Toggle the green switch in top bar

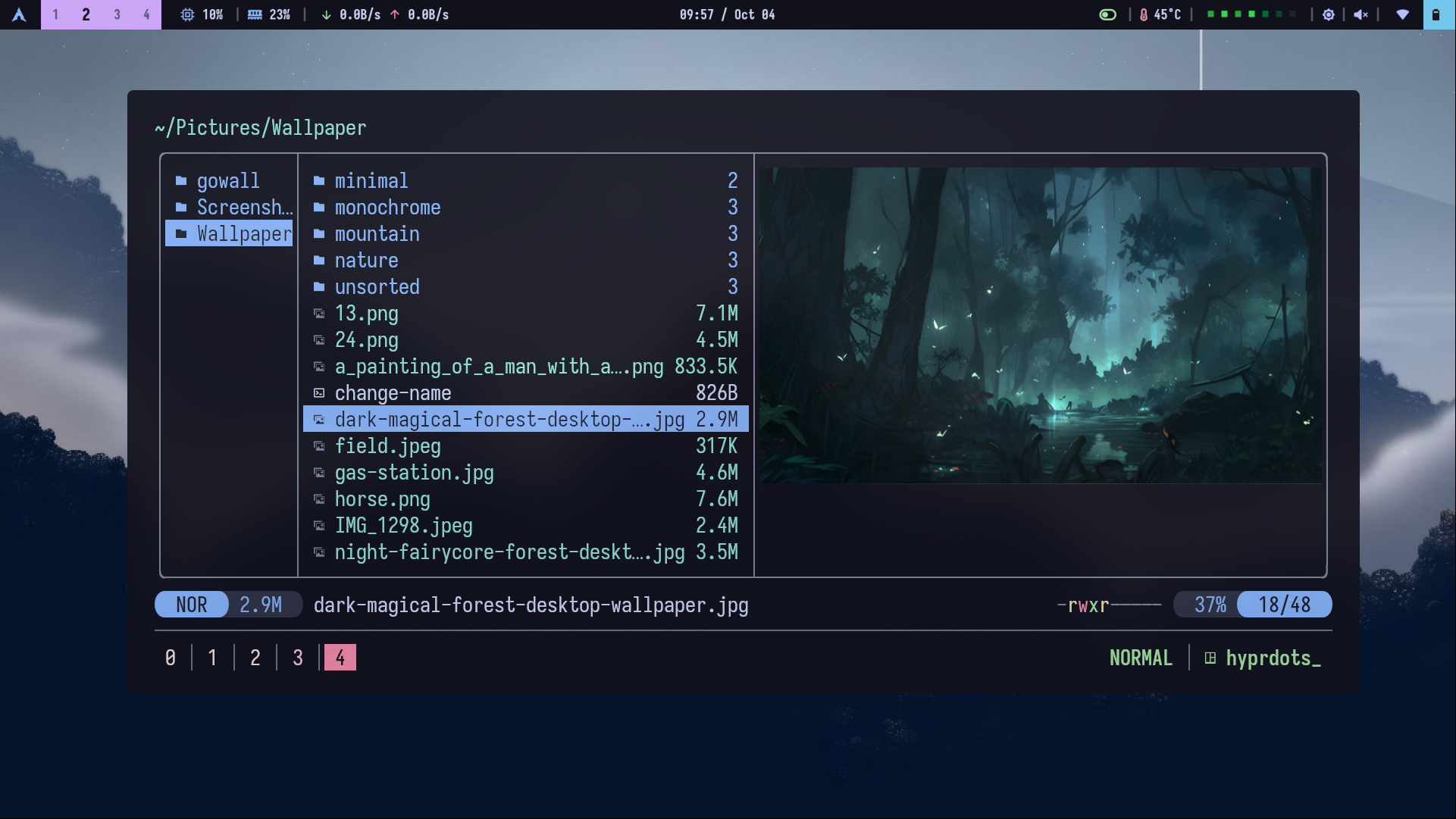[1108, 14]
